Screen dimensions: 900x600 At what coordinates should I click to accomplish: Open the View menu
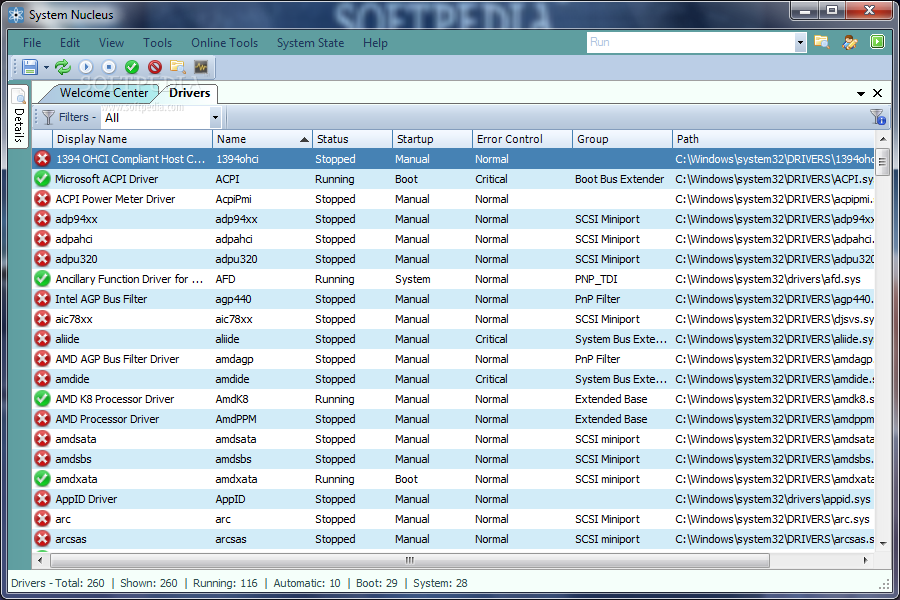coord(111,43)
